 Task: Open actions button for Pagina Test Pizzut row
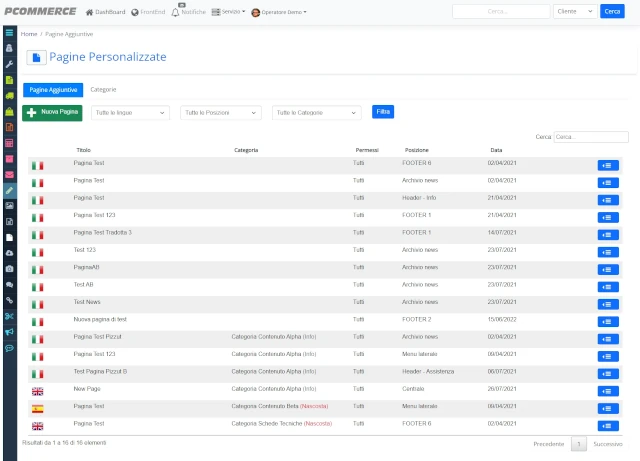608,339
